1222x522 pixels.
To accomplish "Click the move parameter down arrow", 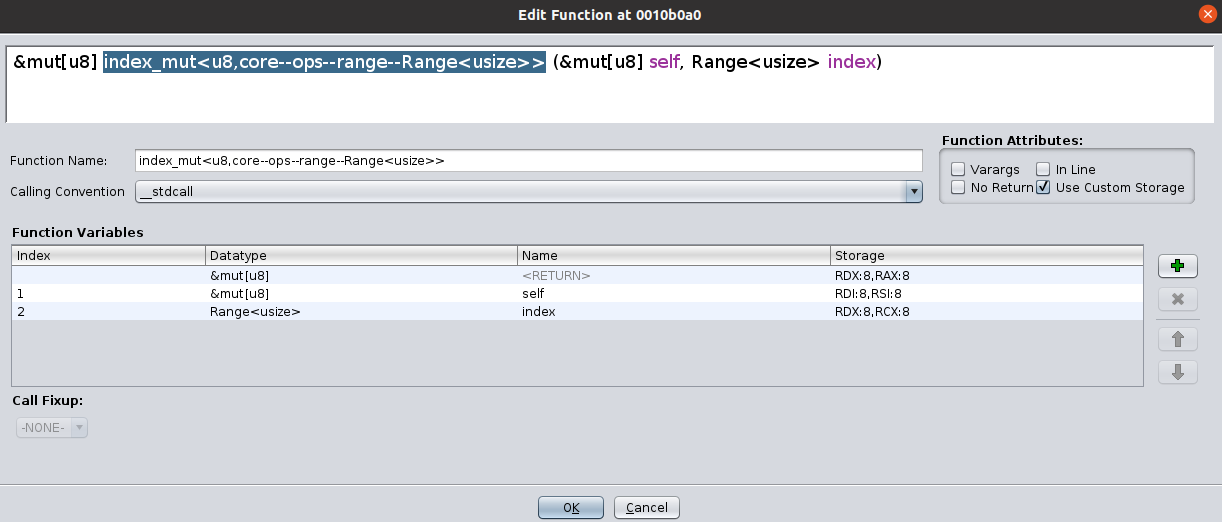I will (x=1177, y=372).
